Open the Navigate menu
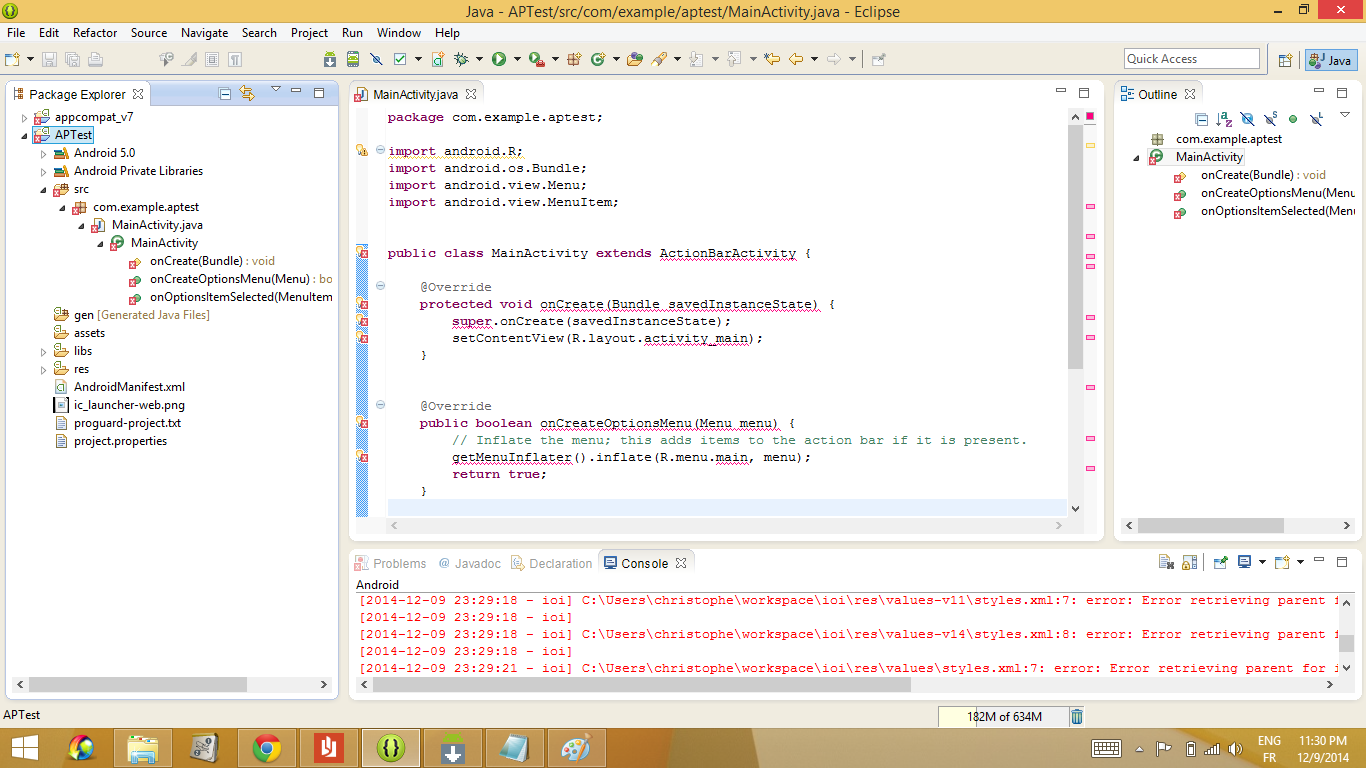Screen dimensions: 1366x768 (204, 33)
